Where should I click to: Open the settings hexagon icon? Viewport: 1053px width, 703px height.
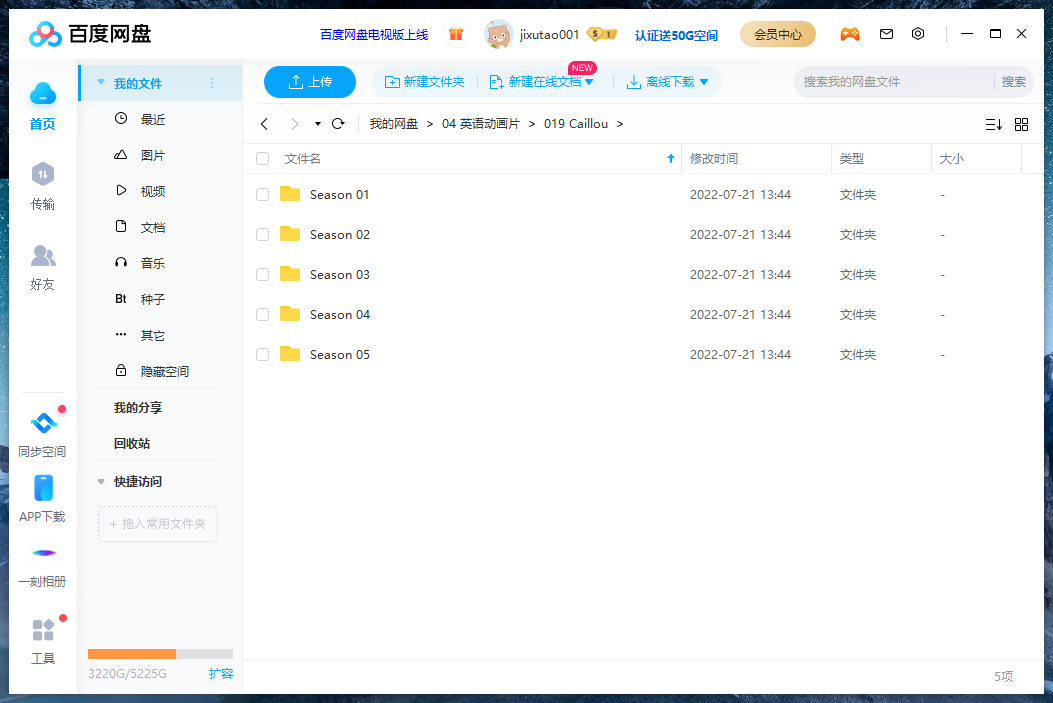click(x=918, y=34)
